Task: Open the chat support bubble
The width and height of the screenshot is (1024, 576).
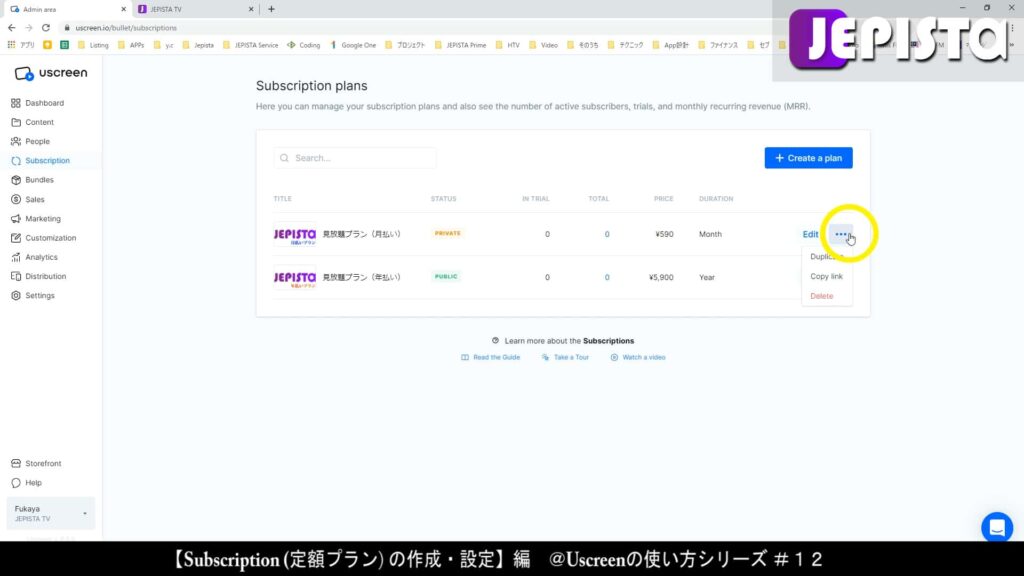Action: 997,527
